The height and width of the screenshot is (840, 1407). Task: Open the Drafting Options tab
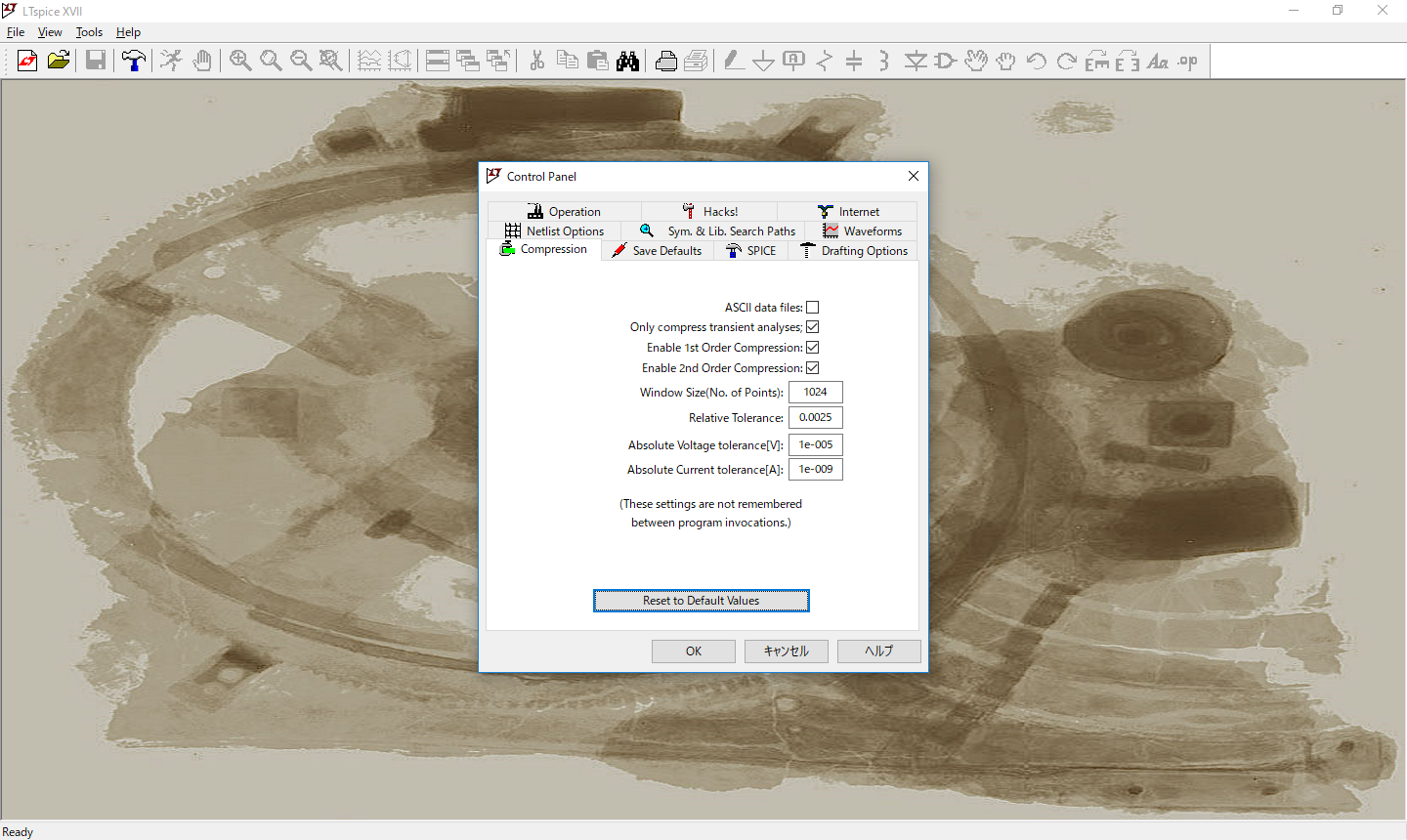point(854,251)
